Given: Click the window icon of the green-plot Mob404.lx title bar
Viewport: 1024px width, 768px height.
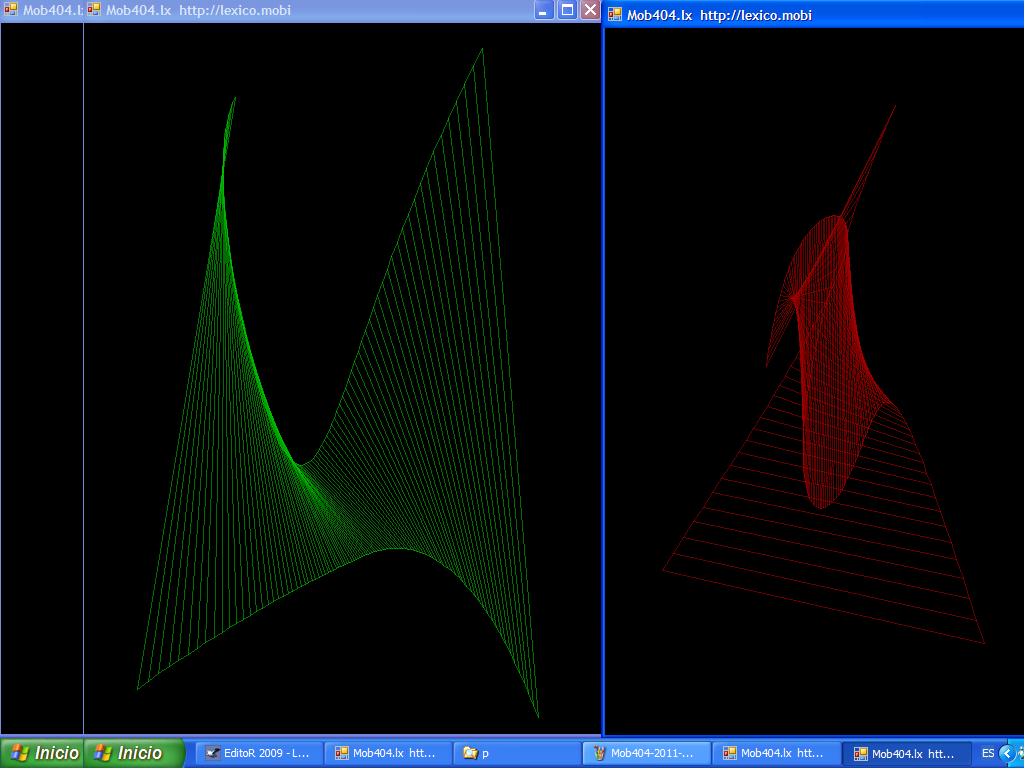Looking at the screenshot, I should [x=94, y=10].
